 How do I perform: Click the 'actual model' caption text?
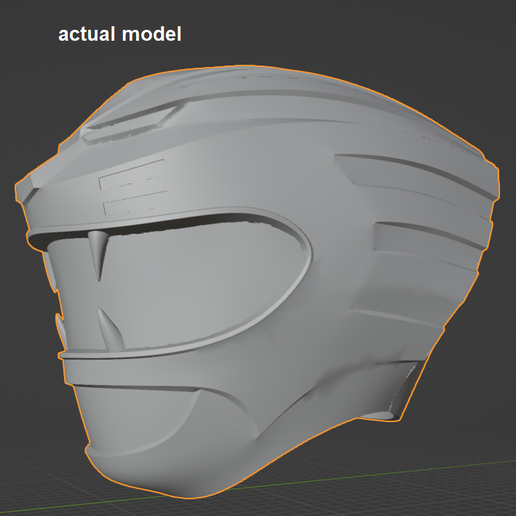point(120,34)
